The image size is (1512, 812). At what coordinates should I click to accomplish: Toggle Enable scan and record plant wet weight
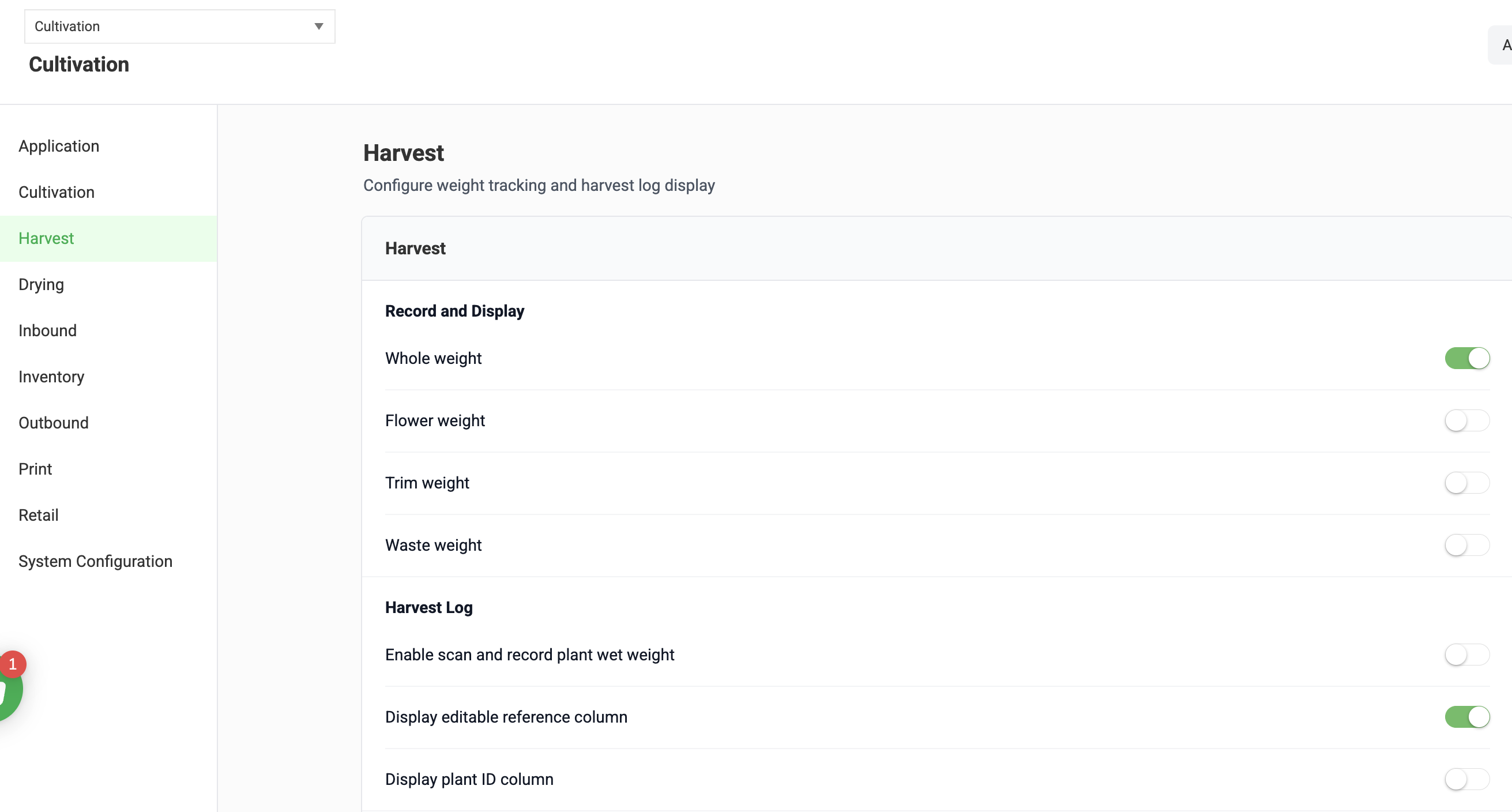click(1467, 655)
